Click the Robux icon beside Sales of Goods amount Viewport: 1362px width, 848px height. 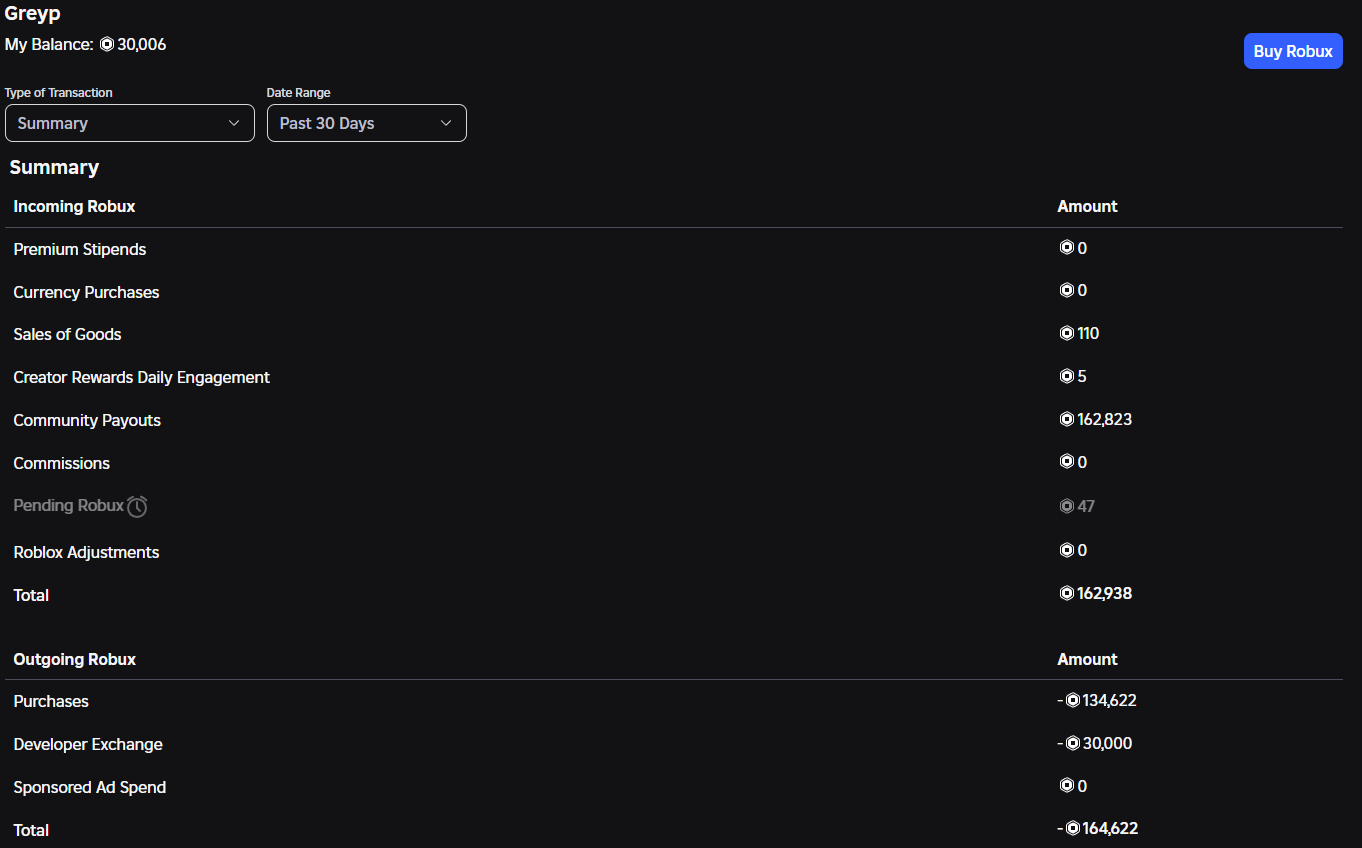(x=1066, y=333)
